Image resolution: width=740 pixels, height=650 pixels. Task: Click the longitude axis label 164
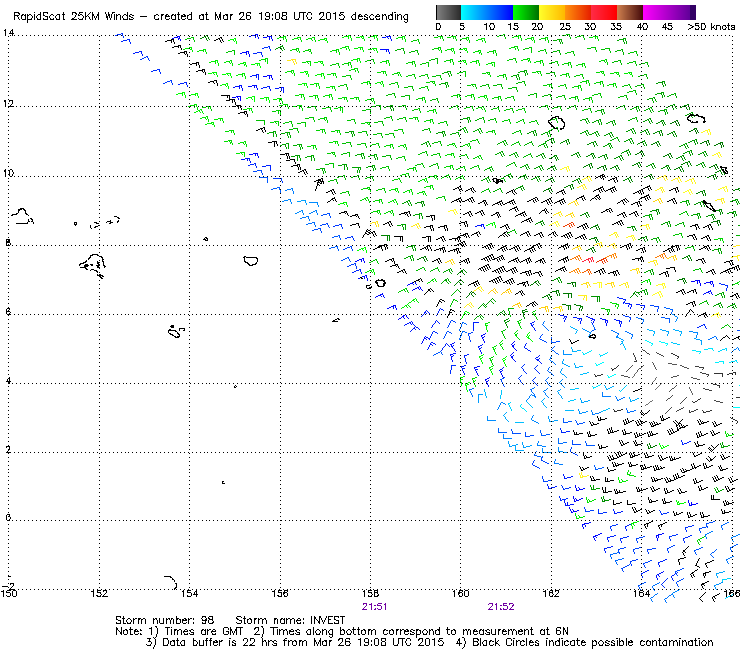coord(641,594)
